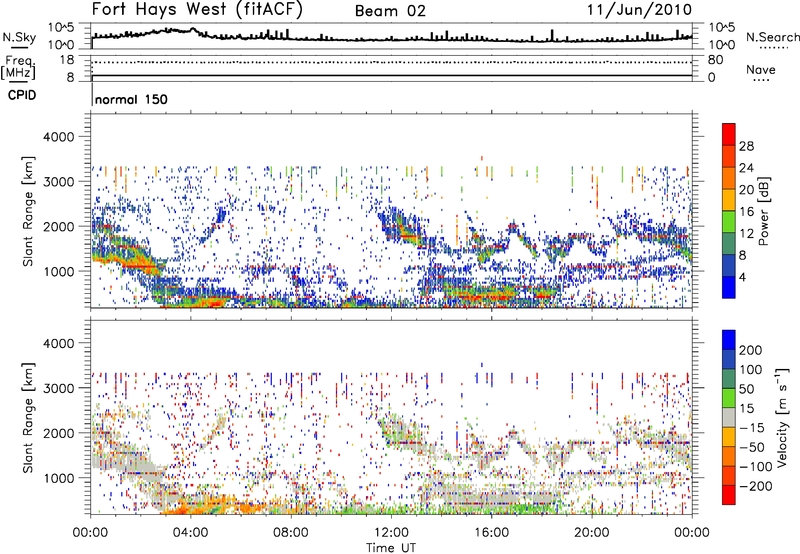The height and width of the screenshot is (554, 800).
Task: Click the "1000" tick on the power panel
Action: point(59,271)
